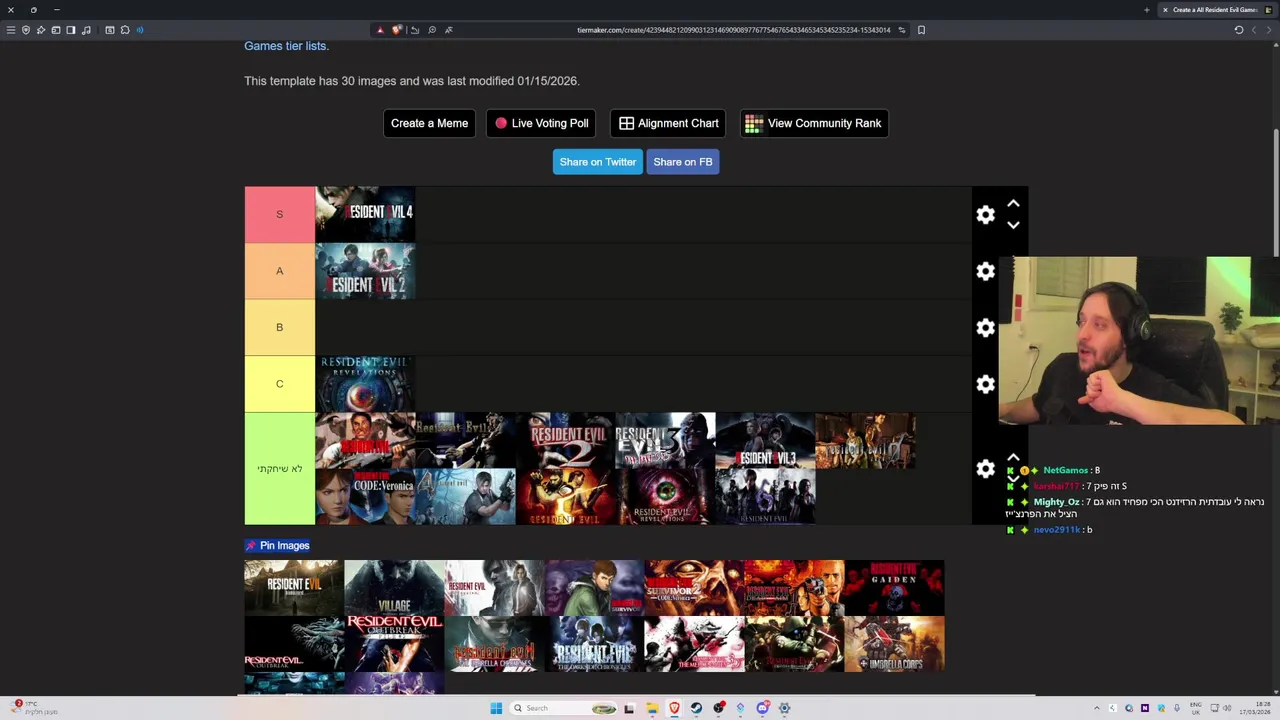
Task: Click Share on FB
Action: pyautogui.click(x=683, y=162)
